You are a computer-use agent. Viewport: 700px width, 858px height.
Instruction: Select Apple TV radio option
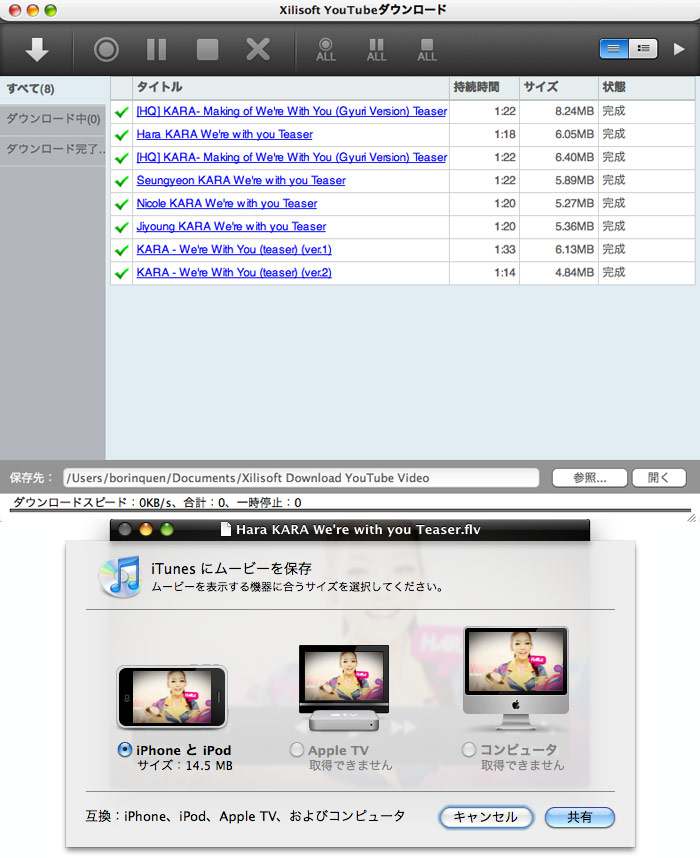297,750
